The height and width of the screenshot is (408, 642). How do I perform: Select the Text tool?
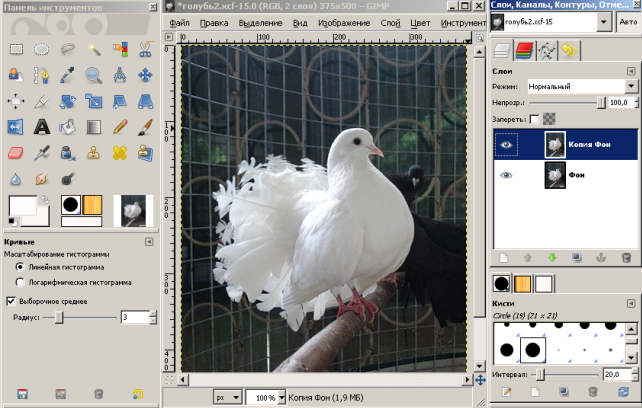[x=41, y=127]
